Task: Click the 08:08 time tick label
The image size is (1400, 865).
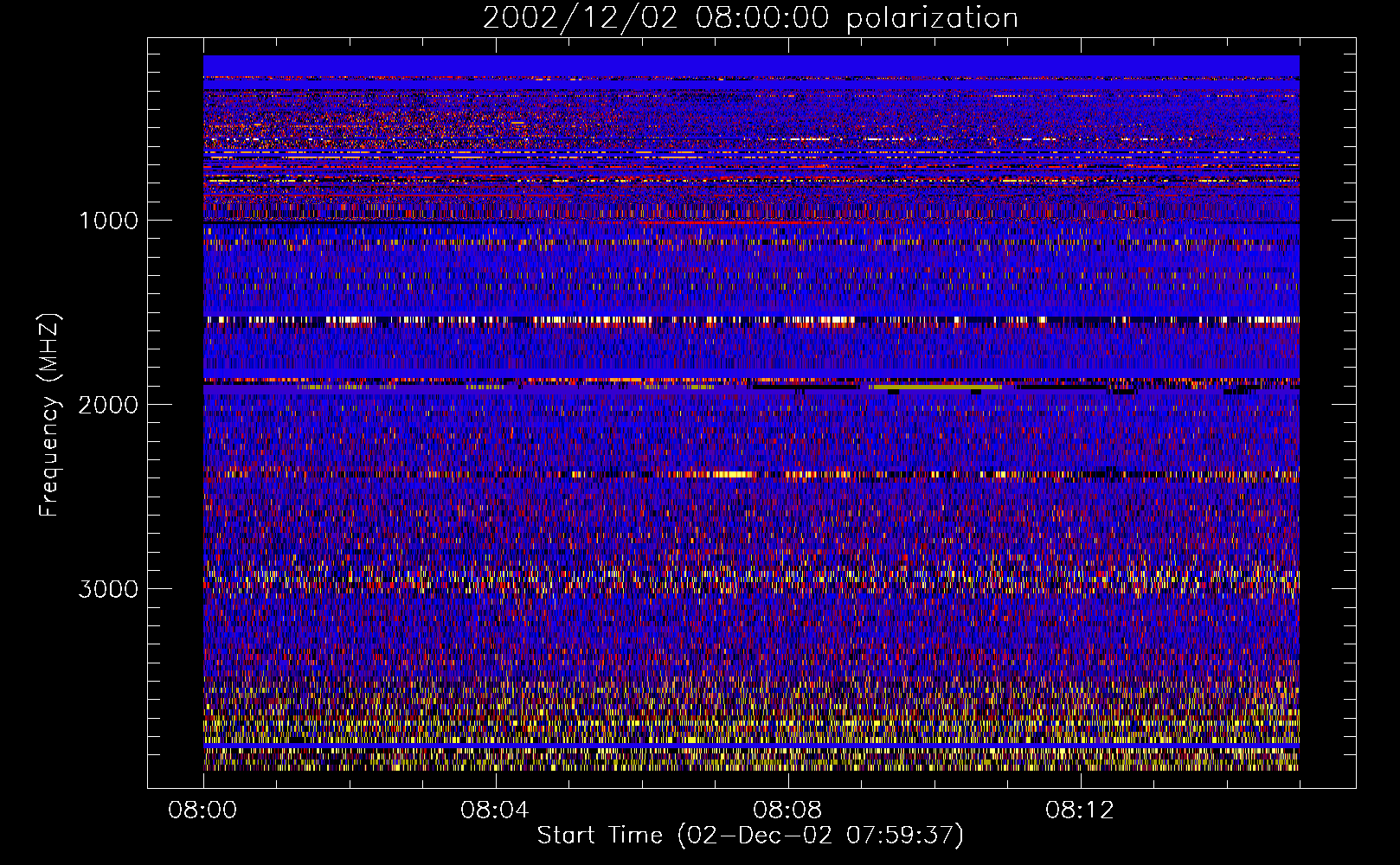Action: point(787,811)
